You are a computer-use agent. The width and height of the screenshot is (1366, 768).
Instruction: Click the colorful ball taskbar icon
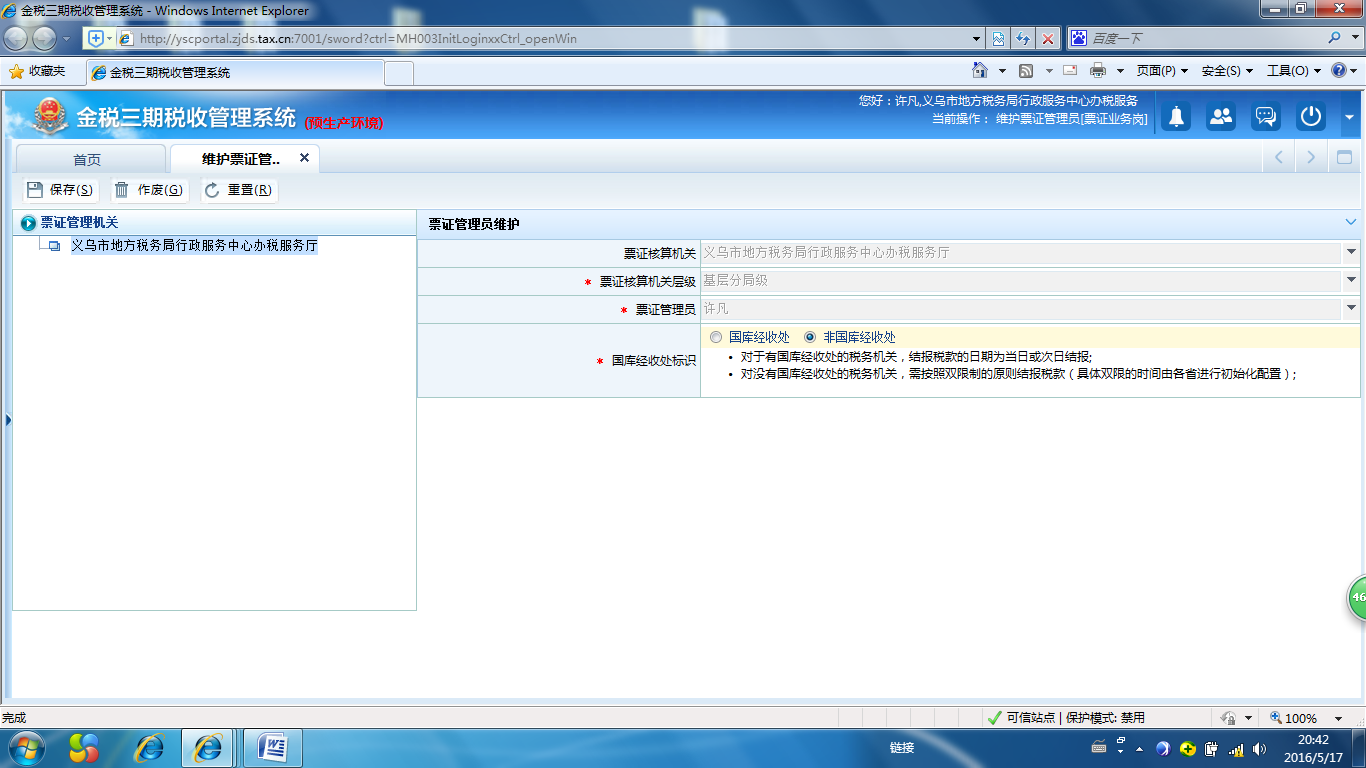point(84,748)
